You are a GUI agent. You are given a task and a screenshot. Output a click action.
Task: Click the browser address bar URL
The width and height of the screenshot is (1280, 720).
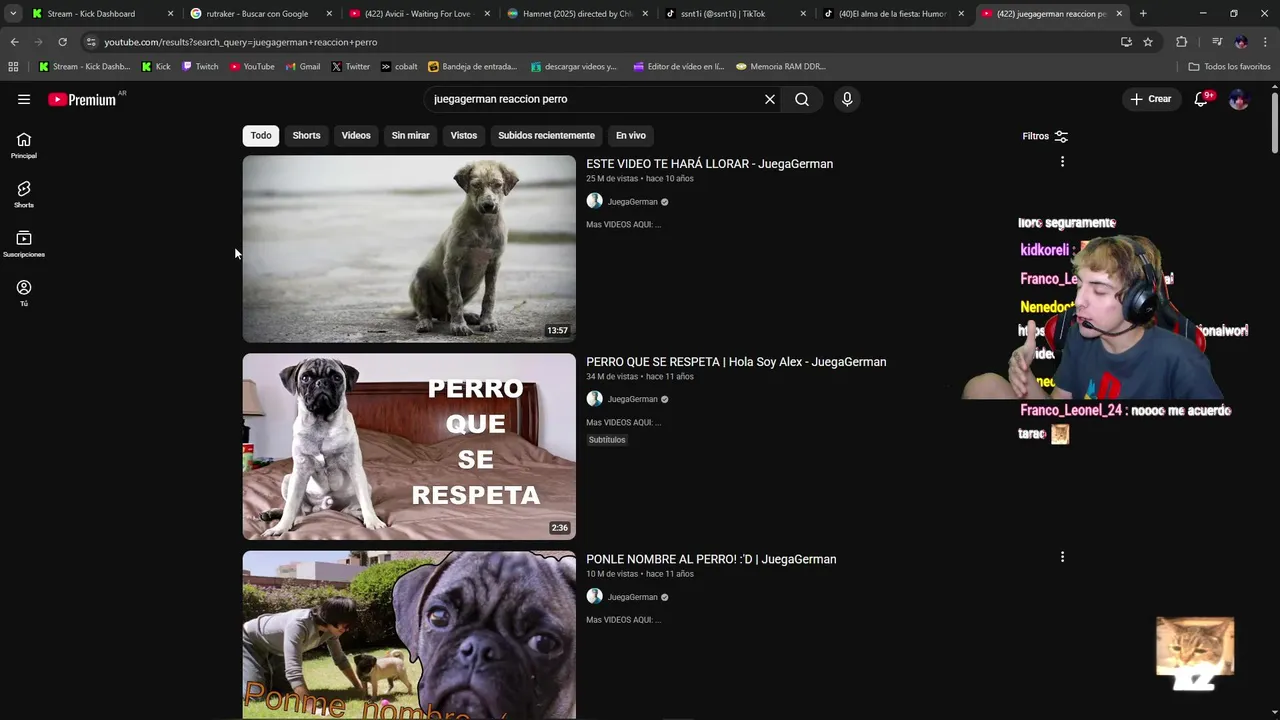click(241, 42)
